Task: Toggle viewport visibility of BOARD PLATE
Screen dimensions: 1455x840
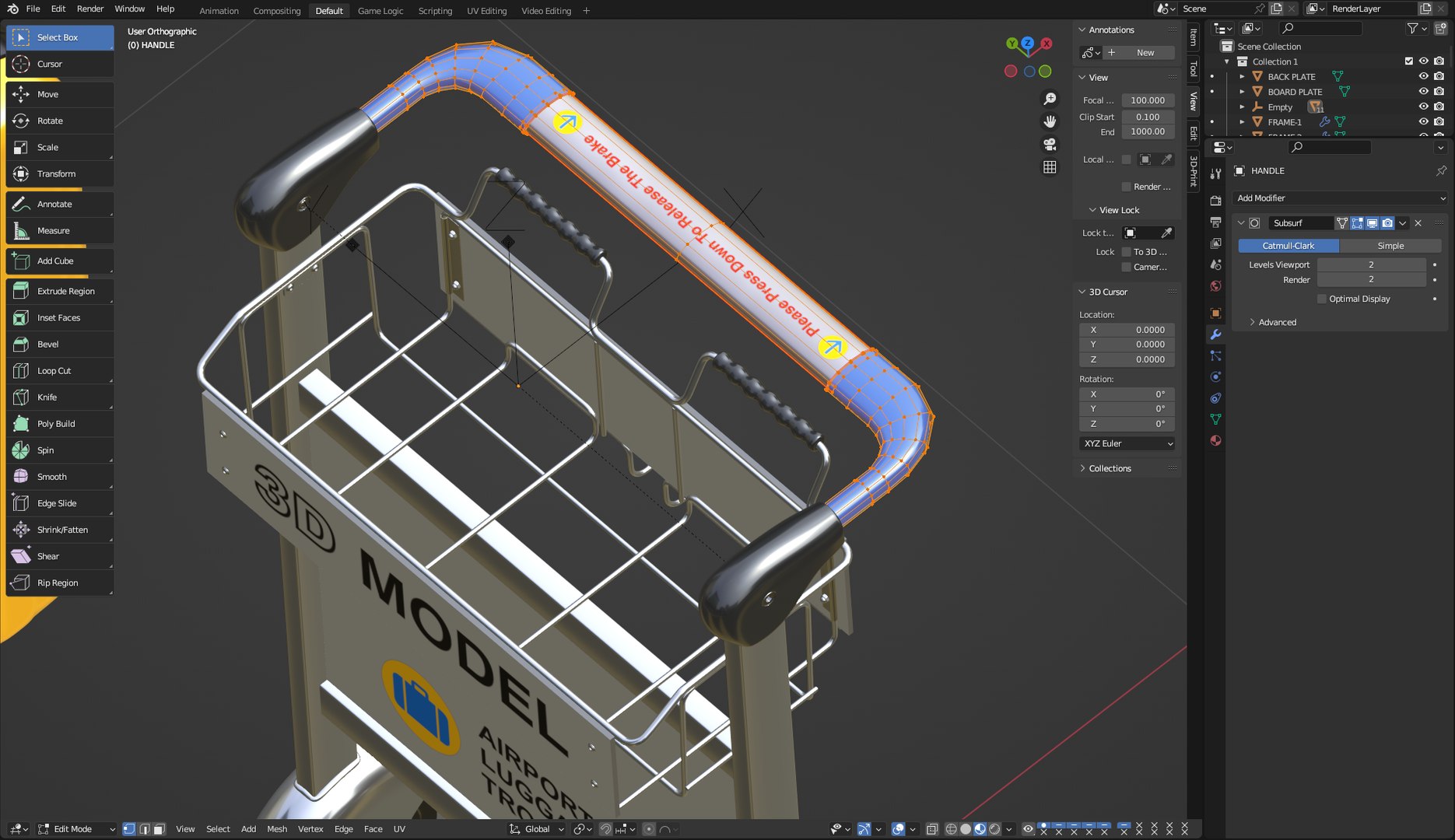Action: pyautogui.click(x=1423, y=91)
